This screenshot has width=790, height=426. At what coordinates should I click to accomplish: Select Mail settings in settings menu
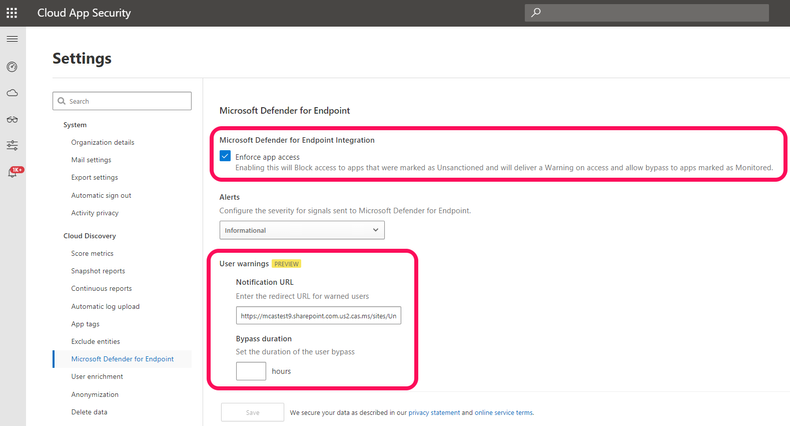91,160
